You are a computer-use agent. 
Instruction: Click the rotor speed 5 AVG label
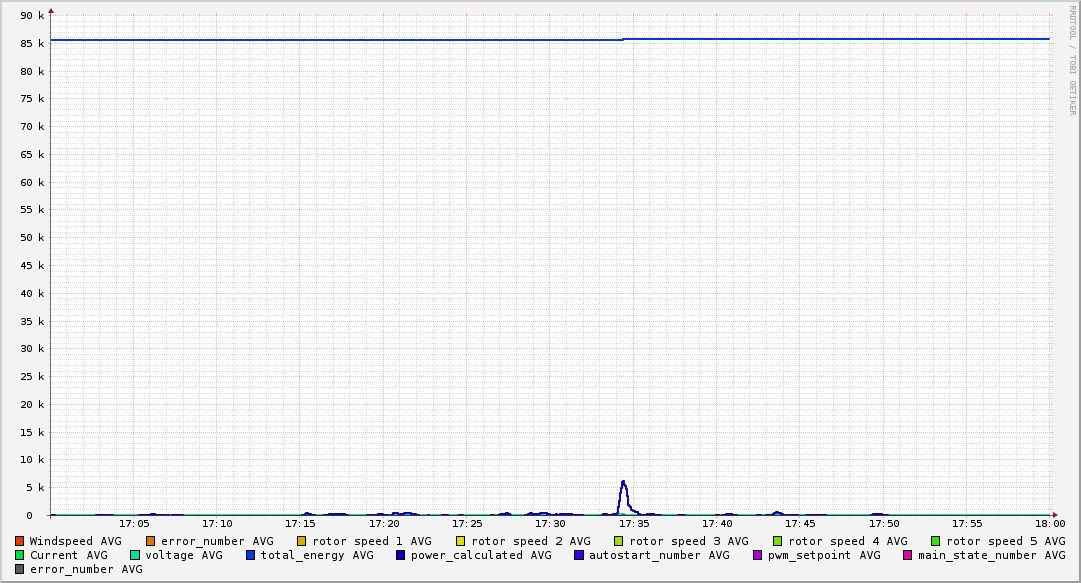pos(1005,541)
